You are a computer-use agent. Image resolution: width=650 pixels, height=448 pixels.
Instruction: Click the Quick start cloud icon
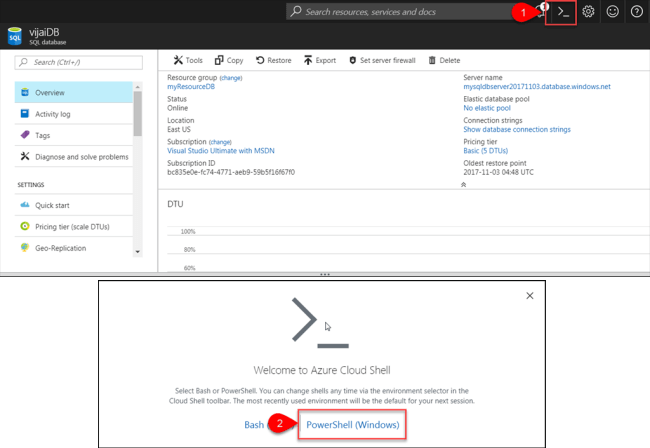pos(25,205)
